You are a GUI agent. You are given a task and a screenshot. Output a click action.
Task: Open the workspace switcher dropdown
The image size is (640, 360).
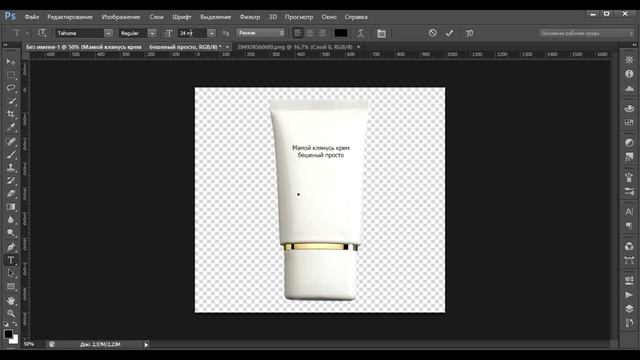(x=586, y=33)
